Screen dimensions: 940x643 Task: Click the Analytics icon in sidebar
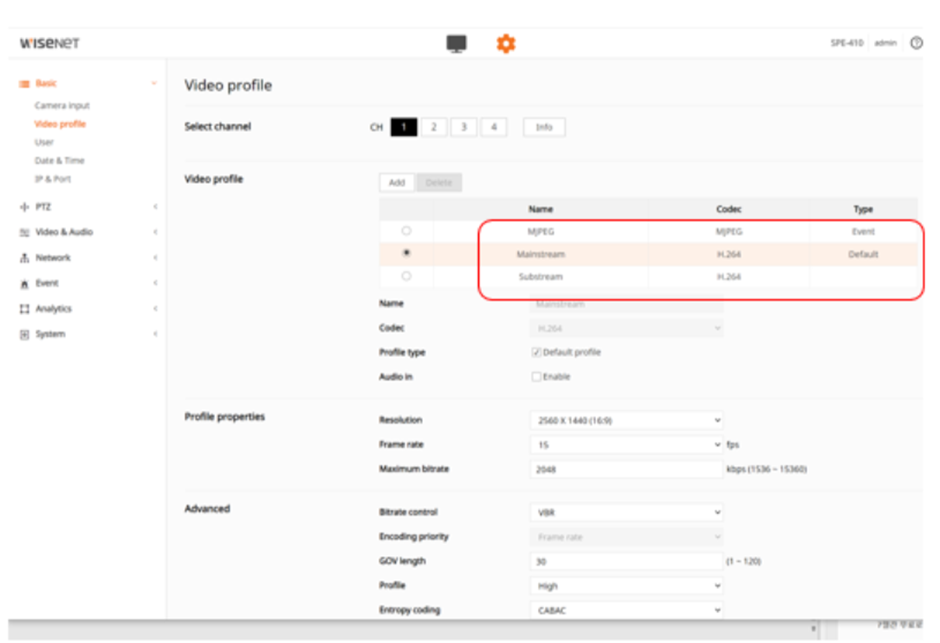tap(24, 309)
